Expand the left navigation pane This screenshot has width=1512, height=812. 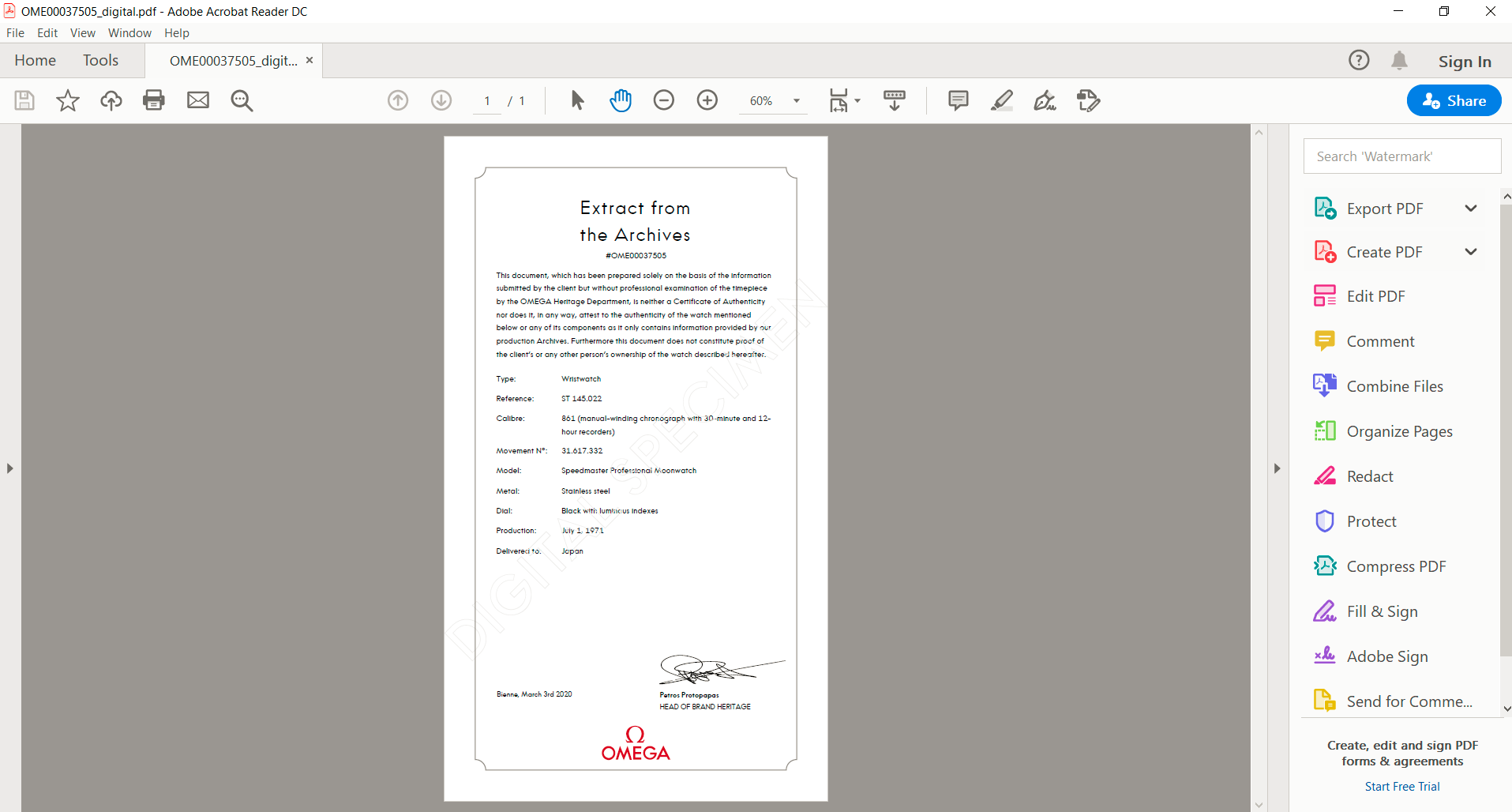9,468
